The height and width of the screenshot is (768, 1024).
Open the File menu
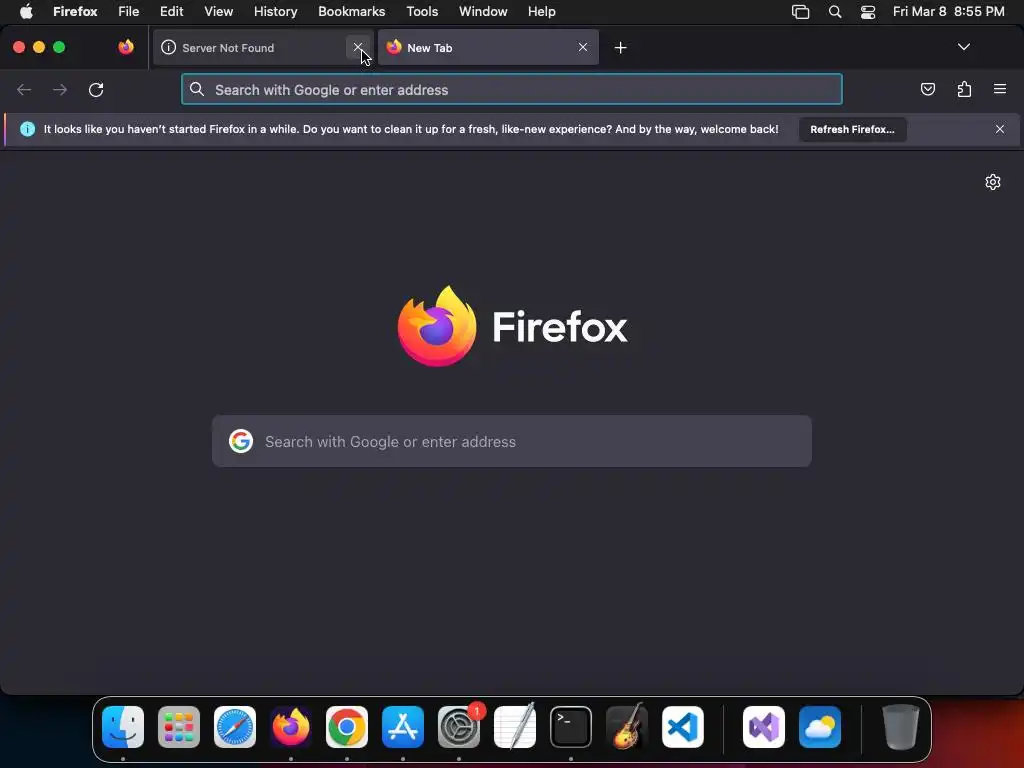pos(129,12)
